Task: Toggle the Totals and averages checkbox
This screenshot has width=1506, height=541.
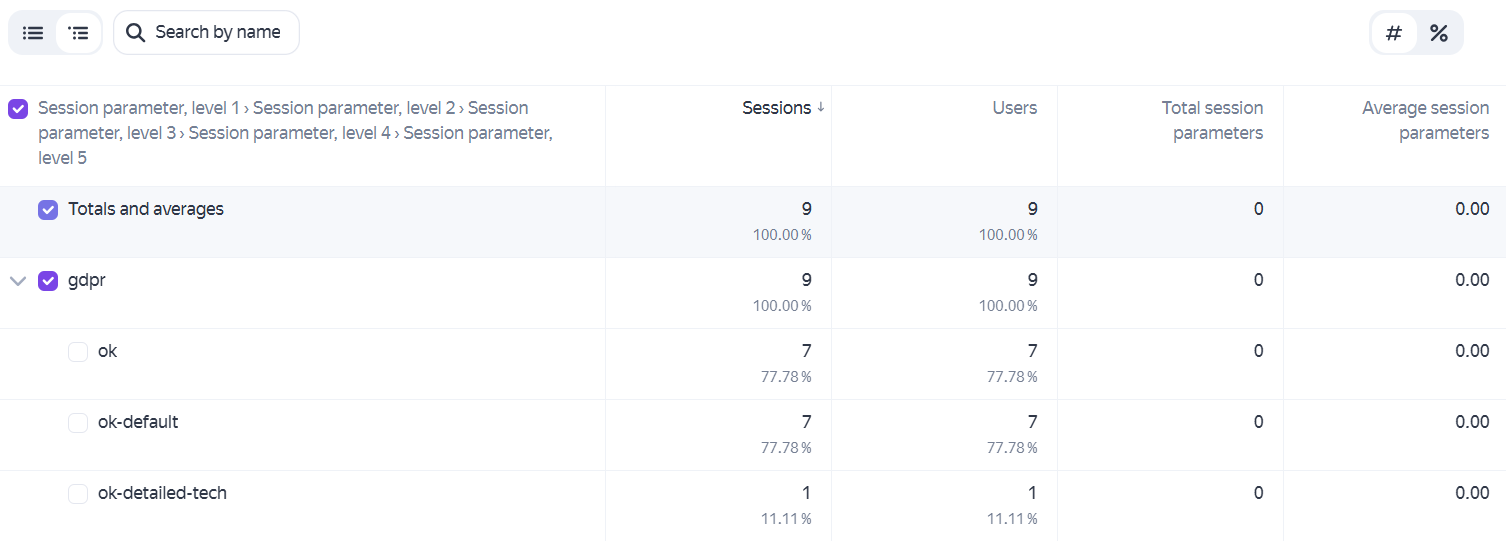Action: click(x=48, y=210)
